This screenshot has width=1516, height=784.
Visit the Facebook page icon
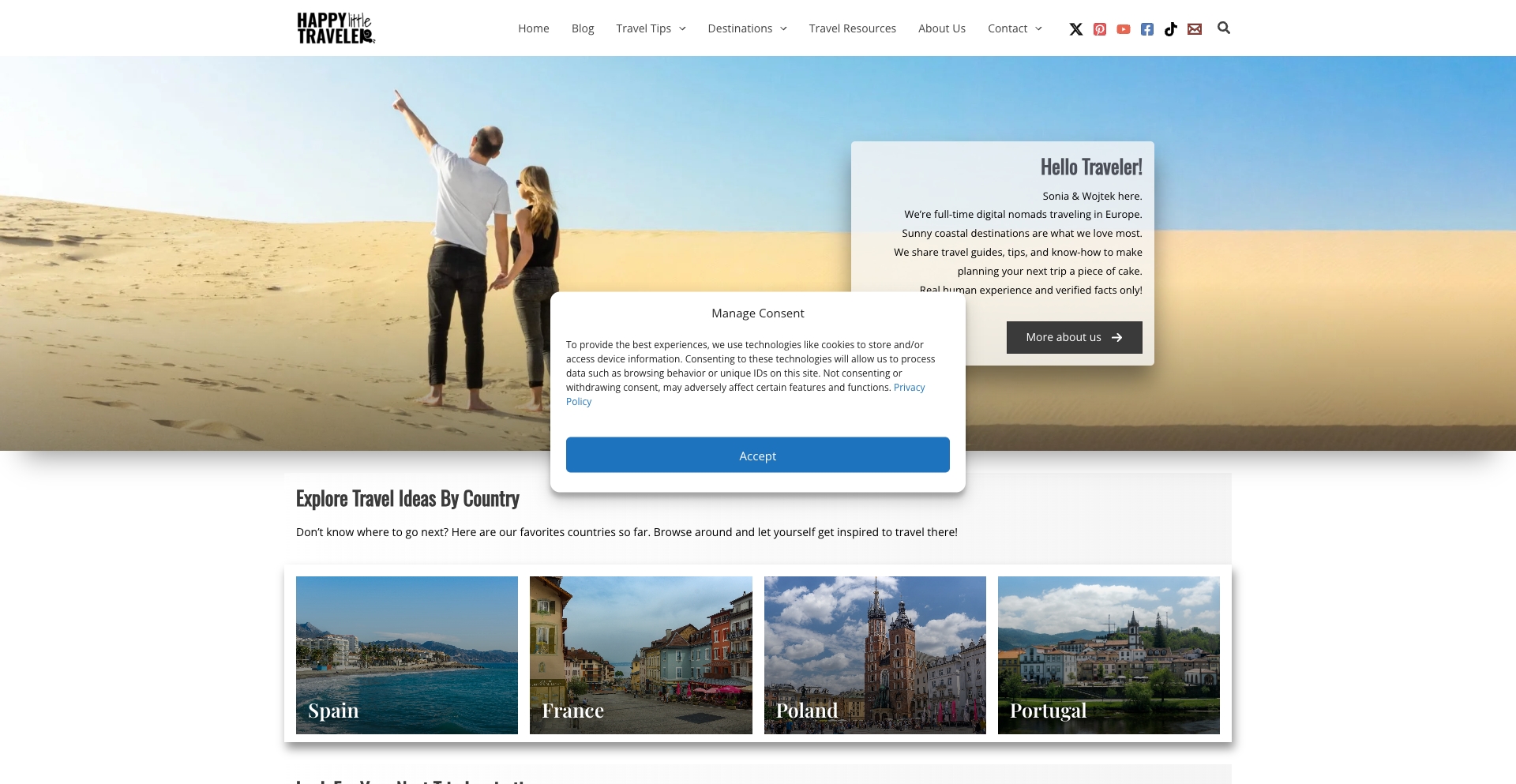1146,28
